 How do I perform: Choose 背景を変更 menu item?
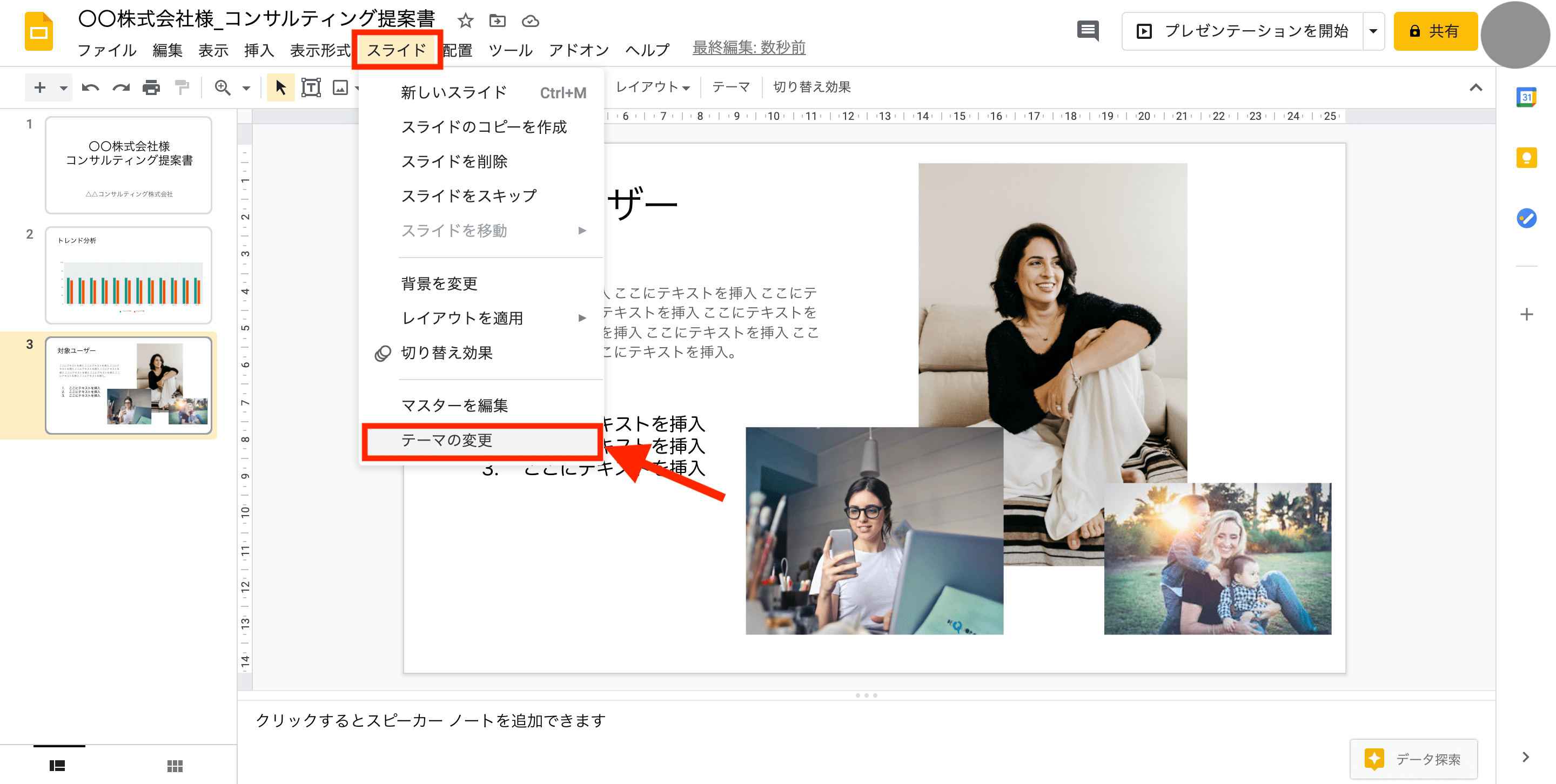coord(481,283)
